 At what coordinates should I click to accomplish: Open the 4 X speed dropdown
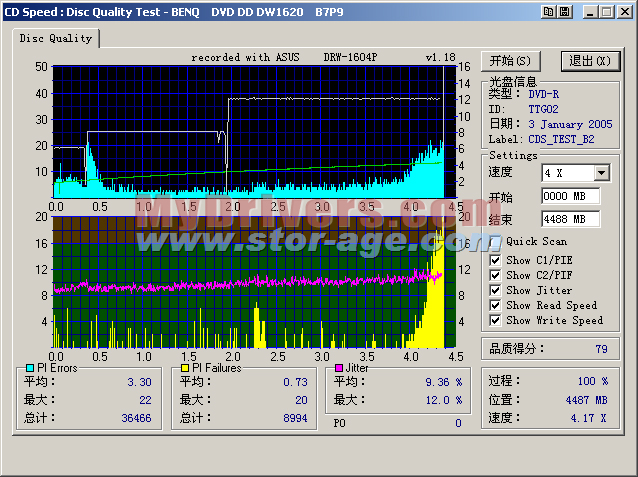[601, 173]
